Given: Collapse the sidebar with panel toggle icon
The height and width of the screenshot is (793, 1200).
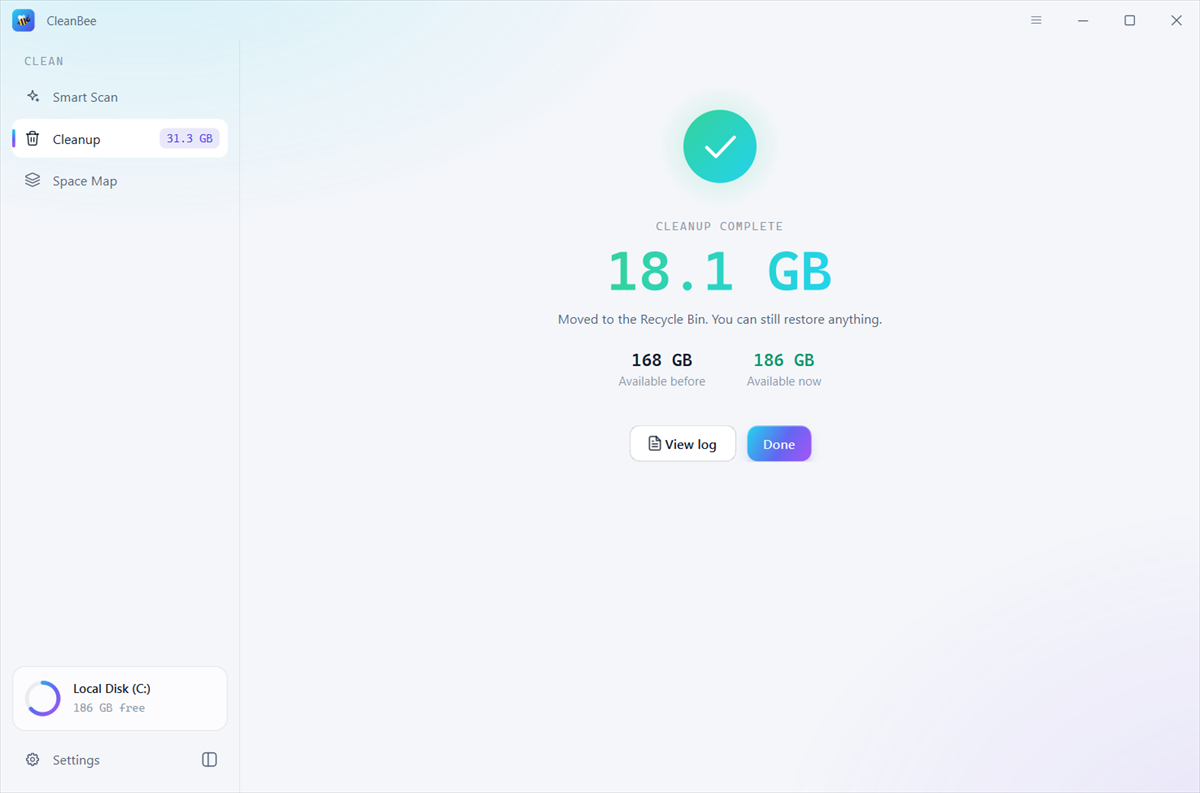Looking at the screenshot, I should 209,760.
